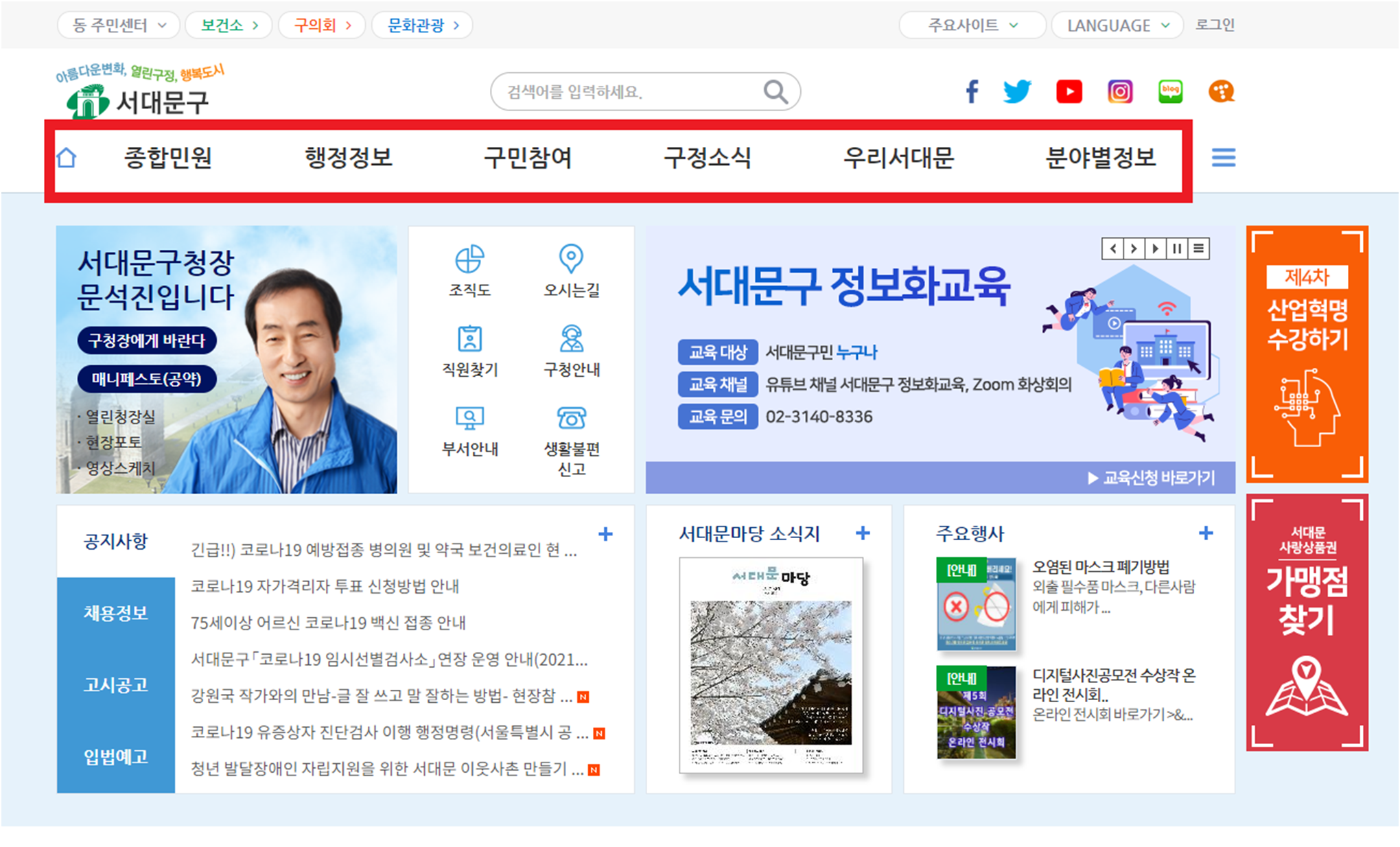Open the 생활불편 신고 telephone icon
Viewport: 1400px width, 847px height.
pyautogui.click(x=571, y=418)
